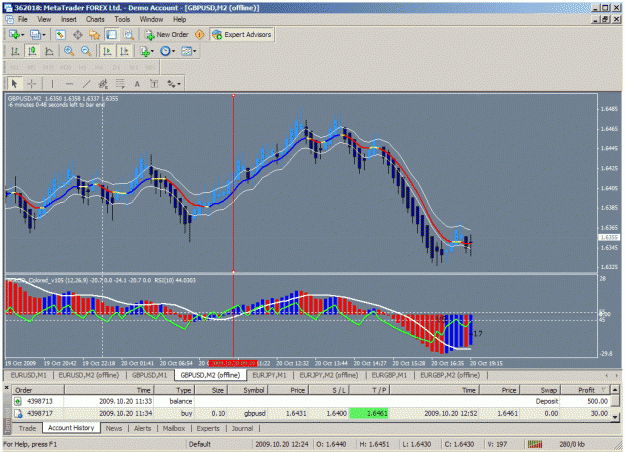Draw a vertical line tool
This screenshot has height=452, width=625.
point(52,84)
